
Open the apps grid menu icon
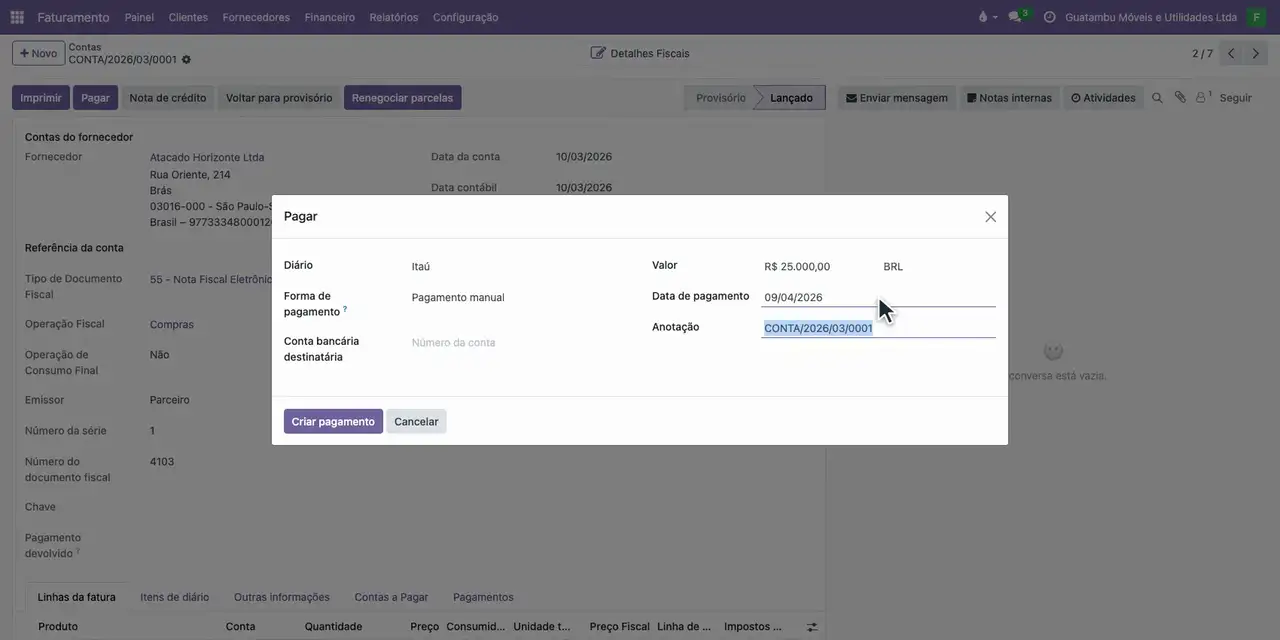17,17
